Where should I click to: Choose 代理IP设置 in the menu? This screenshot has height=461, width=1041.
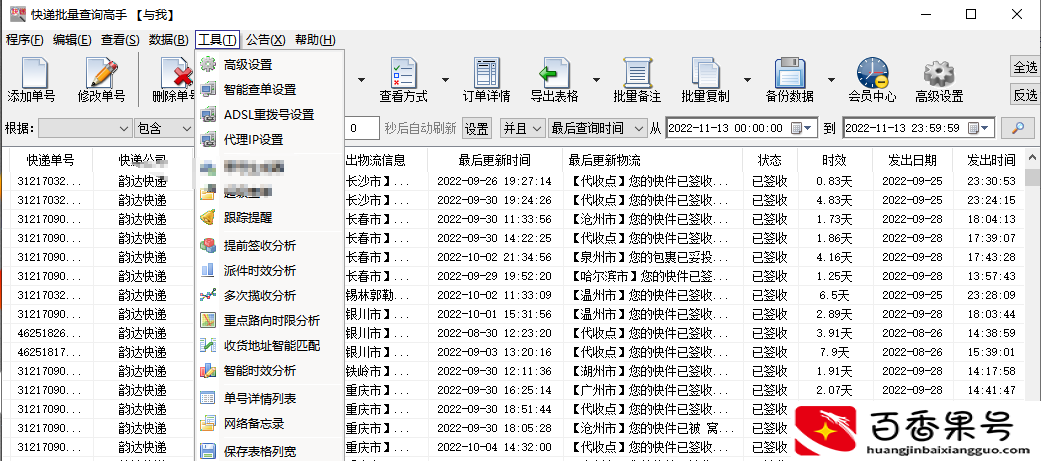(270, 139)
